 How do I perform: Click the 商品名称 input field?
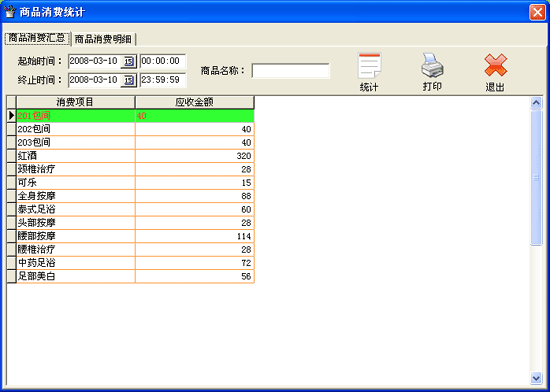(290, 71)
